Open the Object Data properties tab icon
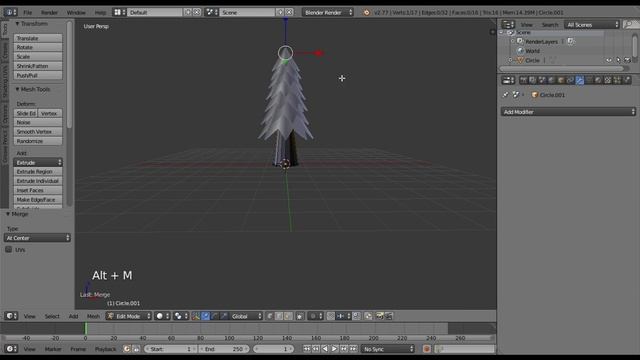The height and width of the screenshot is (360, 640). 589,80
